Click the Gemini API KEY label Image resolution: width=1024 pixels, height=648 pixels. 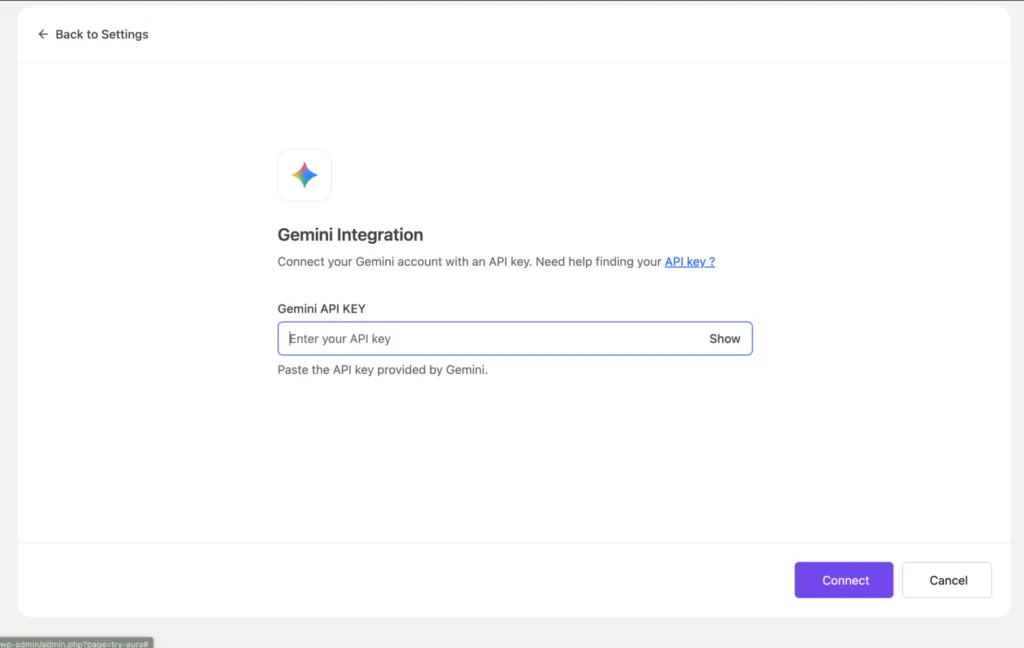tap(321, 308)
